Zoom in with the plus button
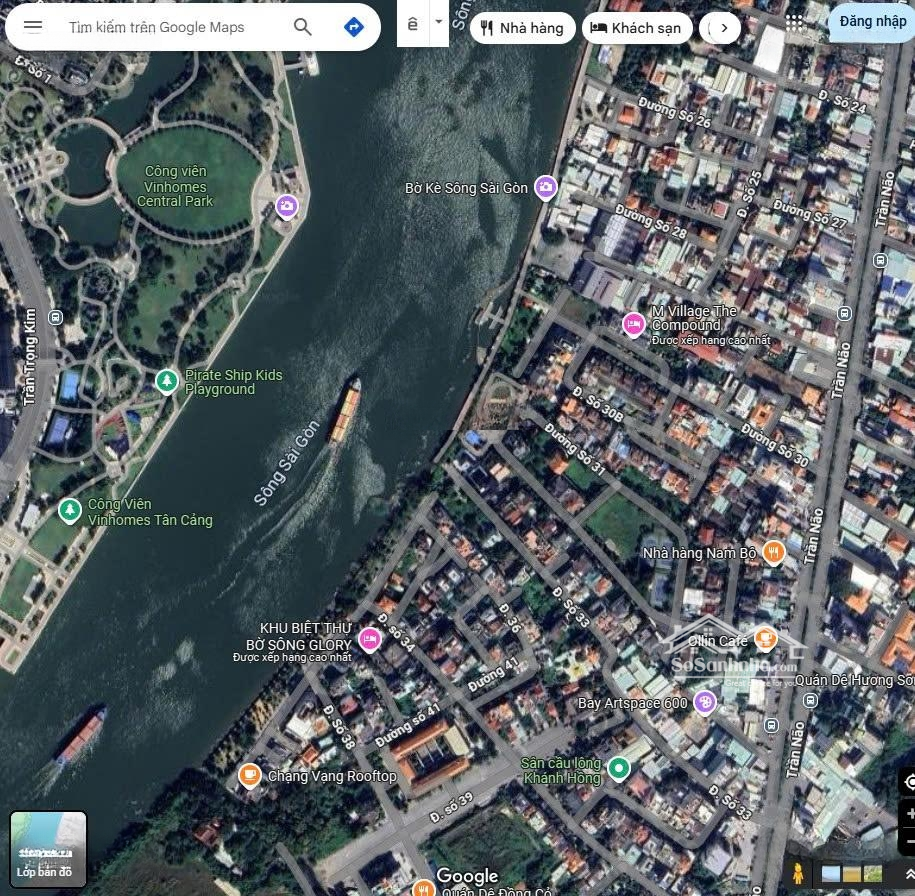The width and height of the screenshot is (915, 896). click(908, 813)
